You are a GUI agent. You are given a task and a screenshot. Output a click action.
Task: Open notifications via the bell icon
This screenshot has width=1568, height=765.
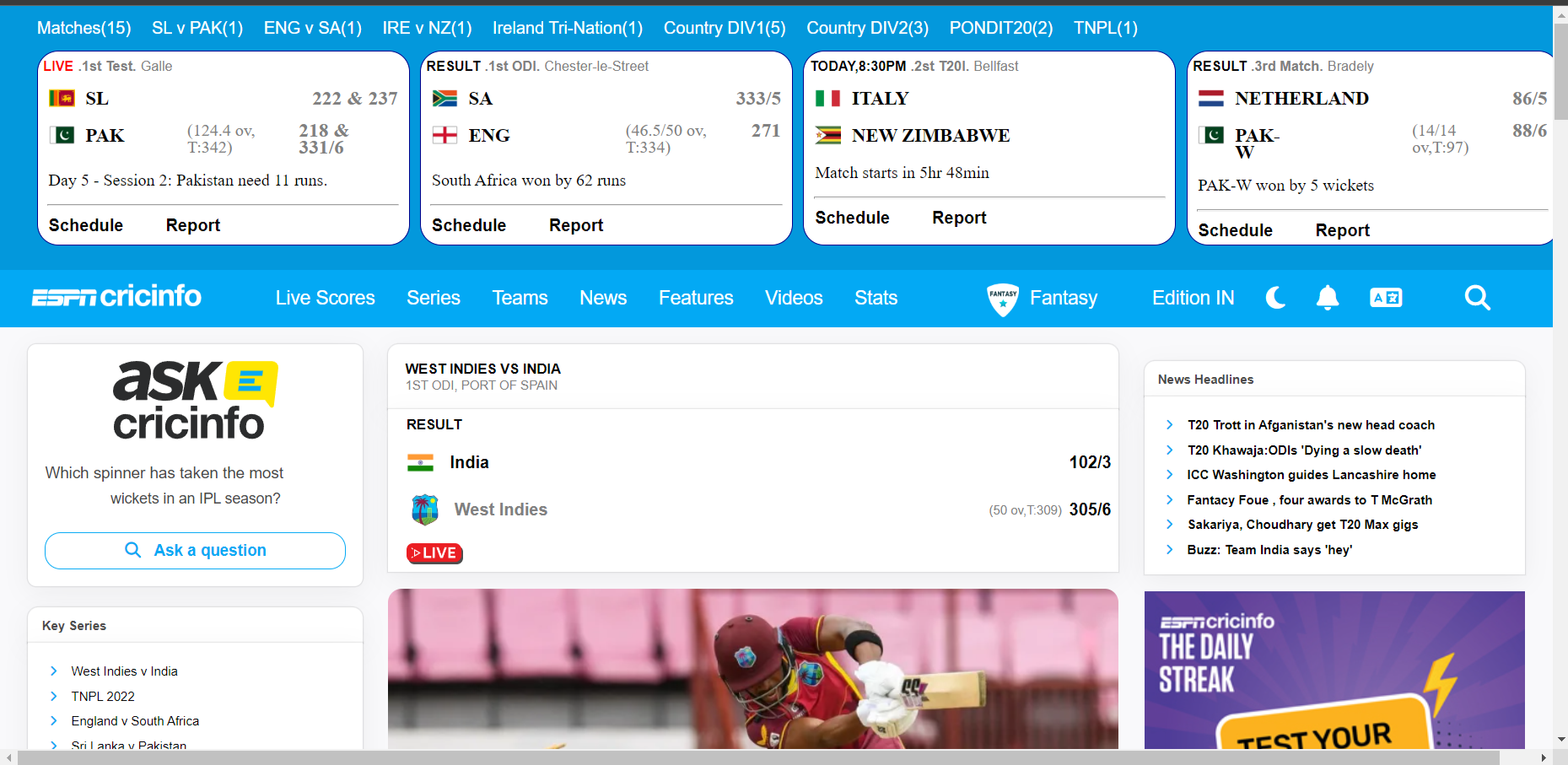coord(1327,298)
